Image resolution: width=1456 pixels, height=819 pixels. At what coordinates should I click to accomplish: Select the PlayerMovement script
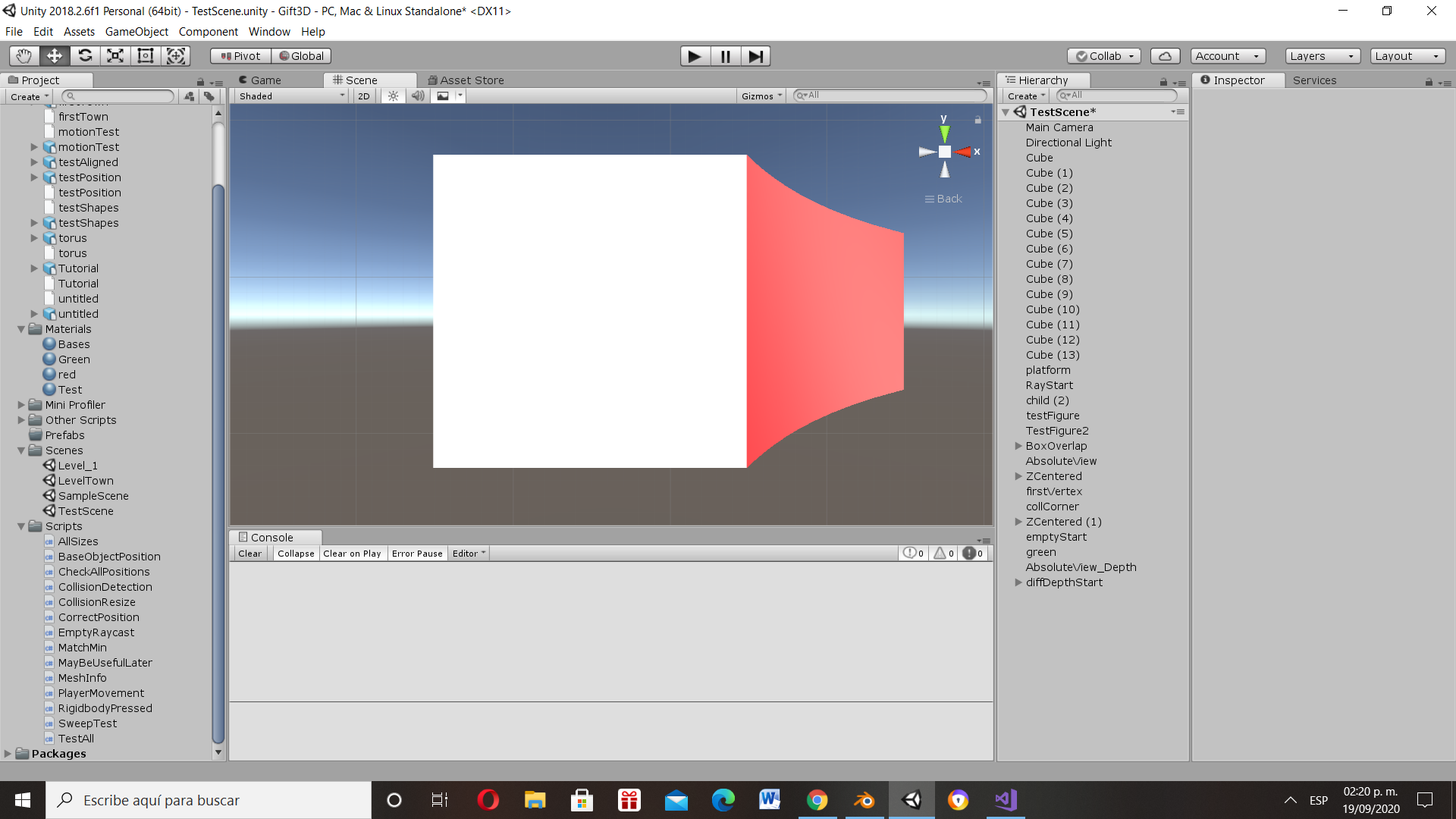pyautogui.click(x=101, y=693)
